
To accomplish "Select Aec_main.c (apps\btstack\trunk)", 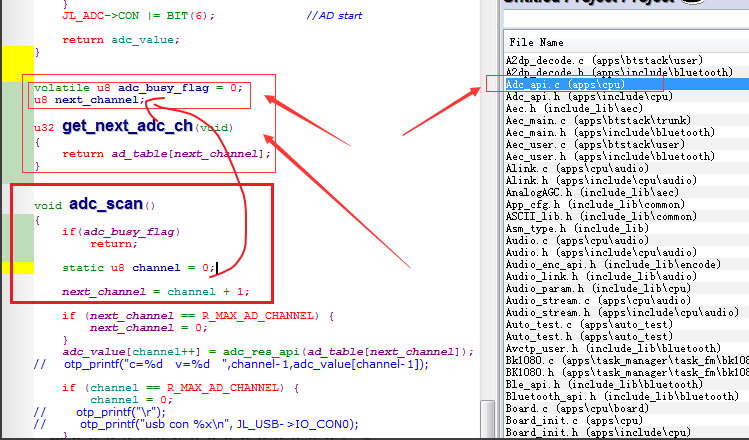I will coord(598,120).
